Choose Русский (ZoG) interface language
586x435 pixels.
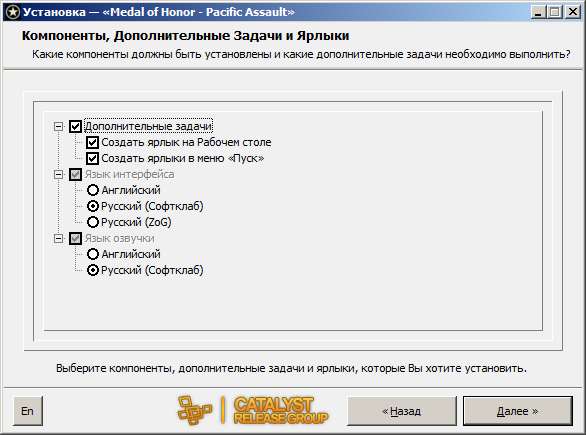93,222
